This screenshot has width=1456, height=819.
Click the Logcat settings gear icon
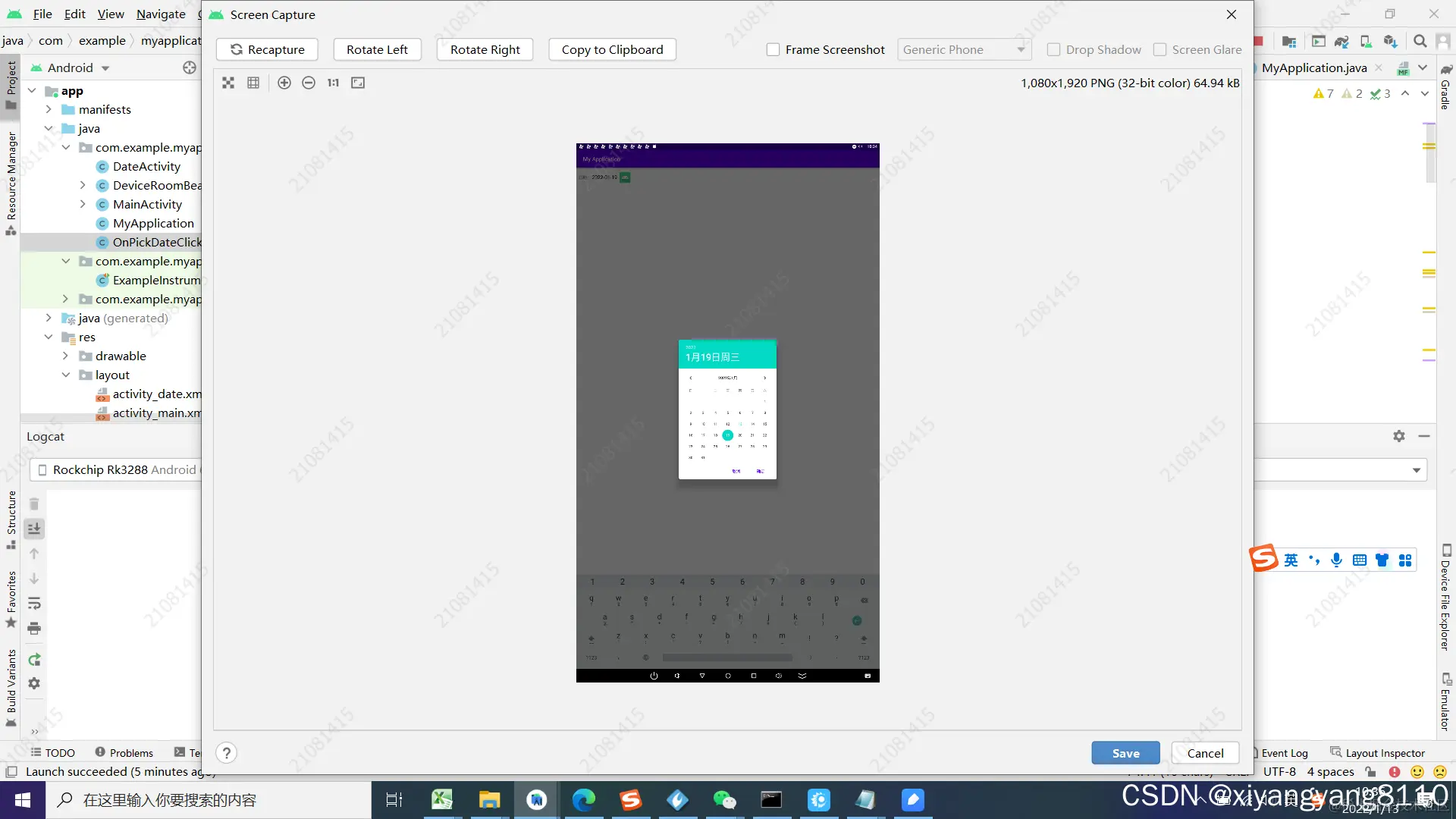(1399, 436)
